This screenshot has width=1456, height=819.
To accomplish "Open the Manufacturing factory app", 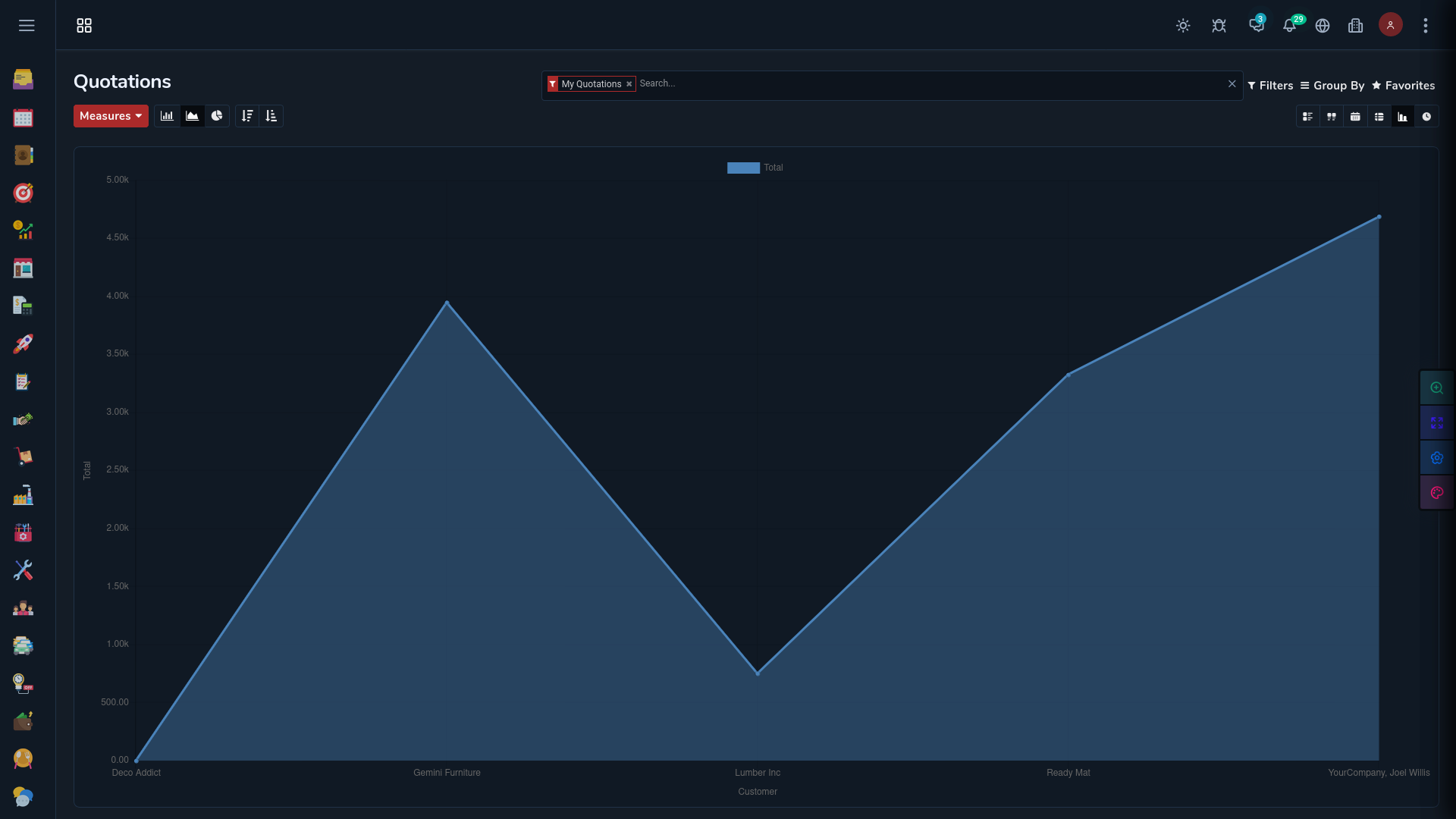I will 23,495.
